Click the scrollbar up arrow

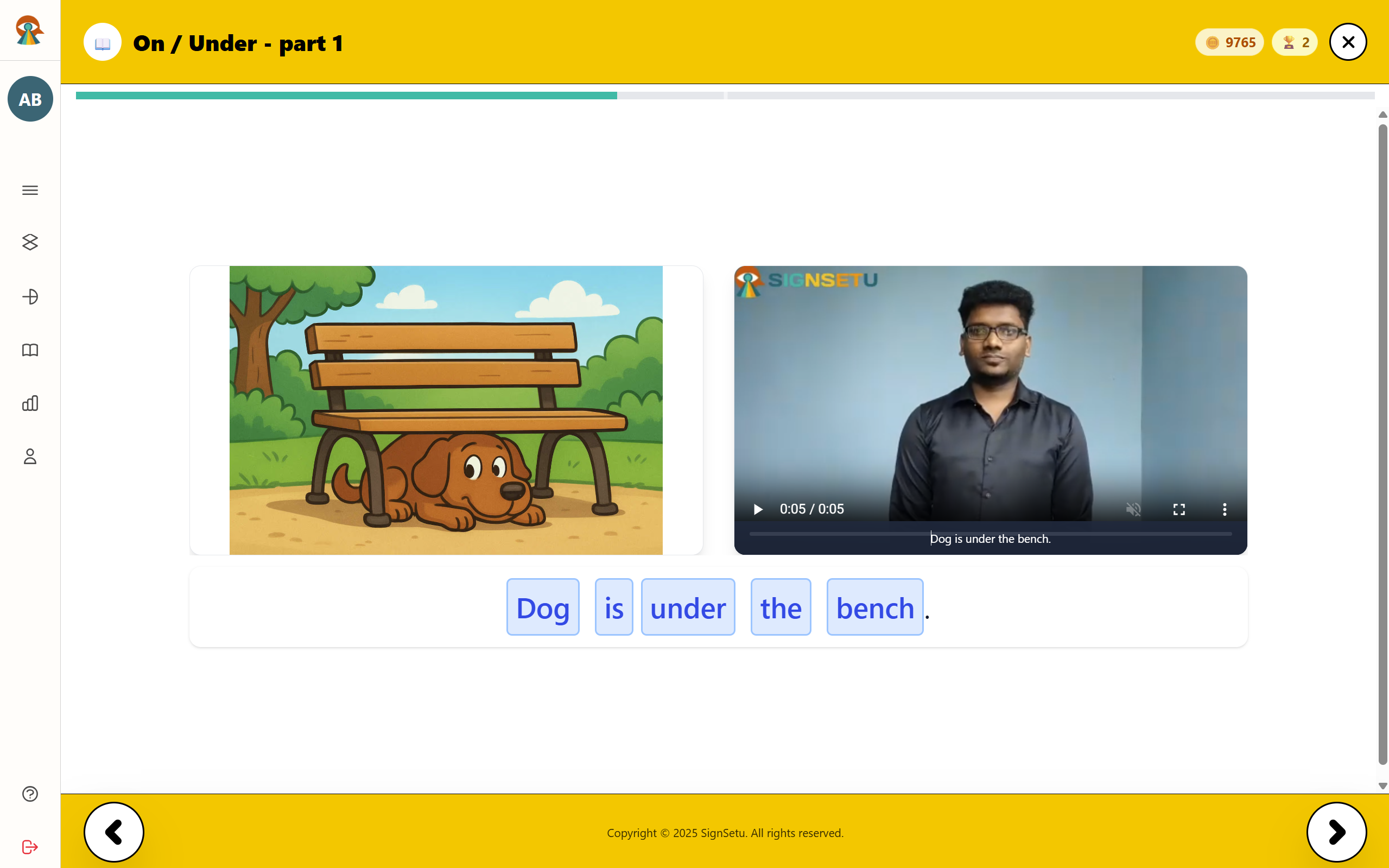point(1382,115)
